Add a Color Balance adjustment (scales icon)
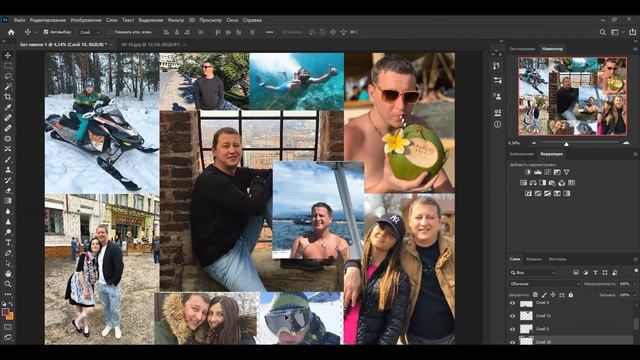640x360 pixels. 533,183
